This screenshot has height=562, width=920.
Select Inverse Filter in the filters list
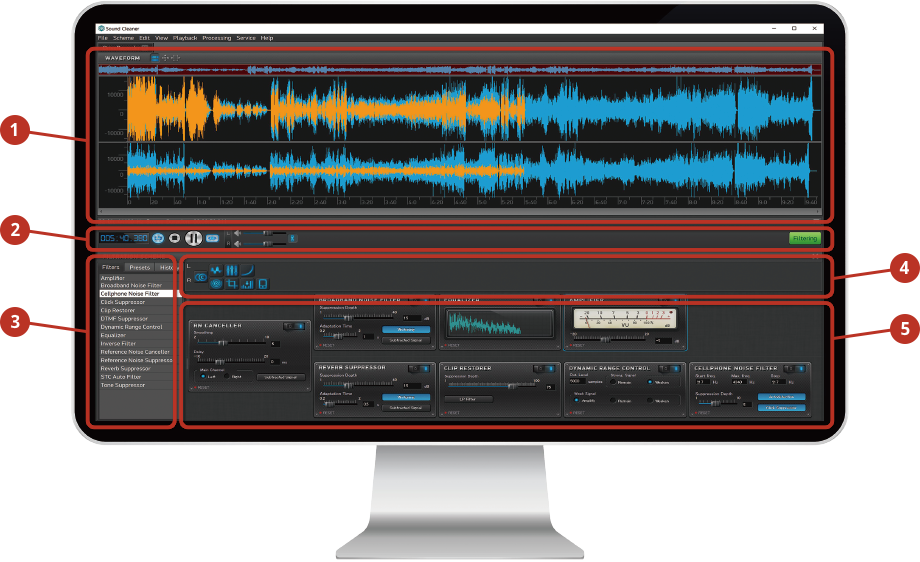coord(136,344)
